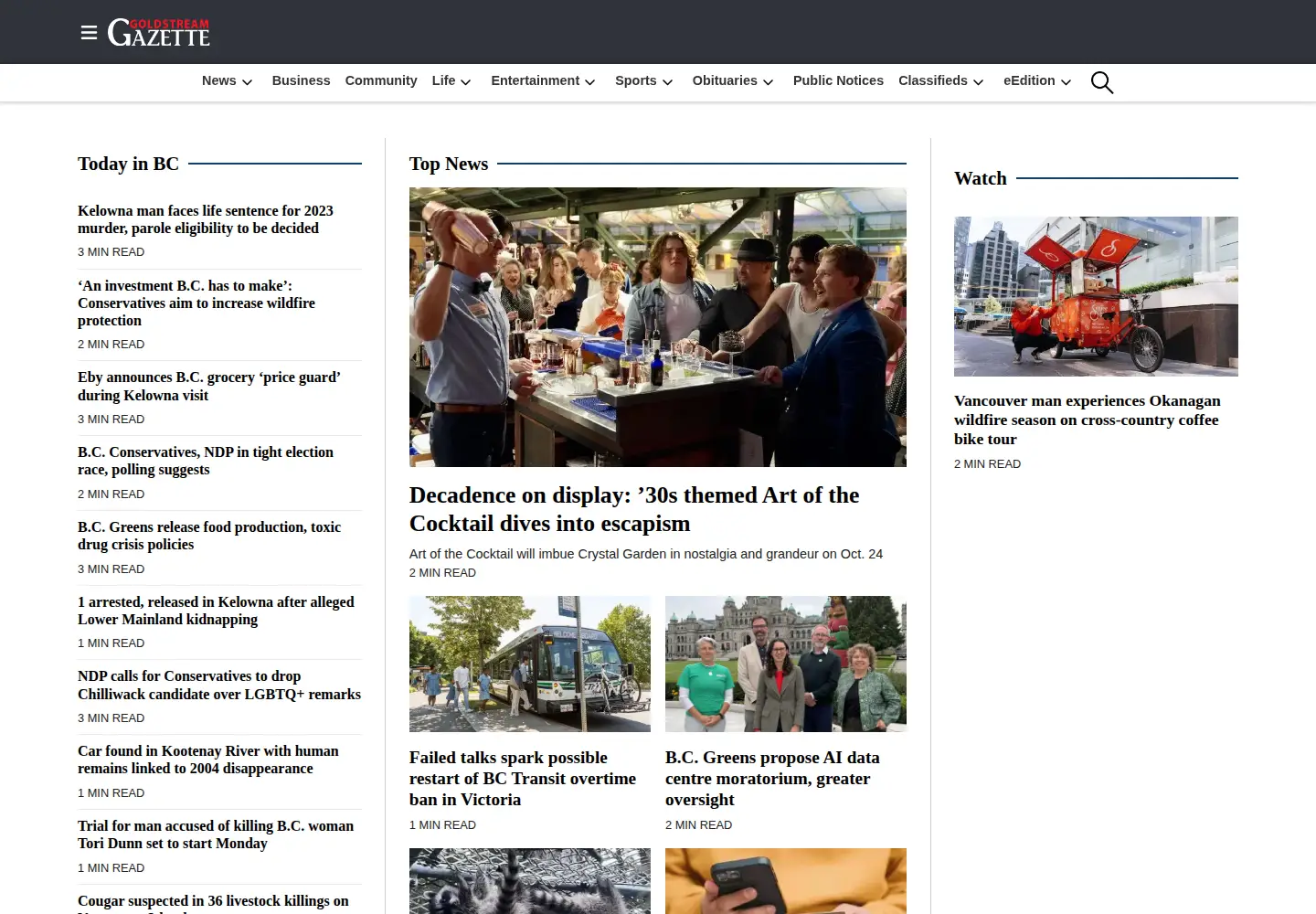Open Art of the Cocktail headline
The image size is (1316, 914).
click(x=634, y=509)
